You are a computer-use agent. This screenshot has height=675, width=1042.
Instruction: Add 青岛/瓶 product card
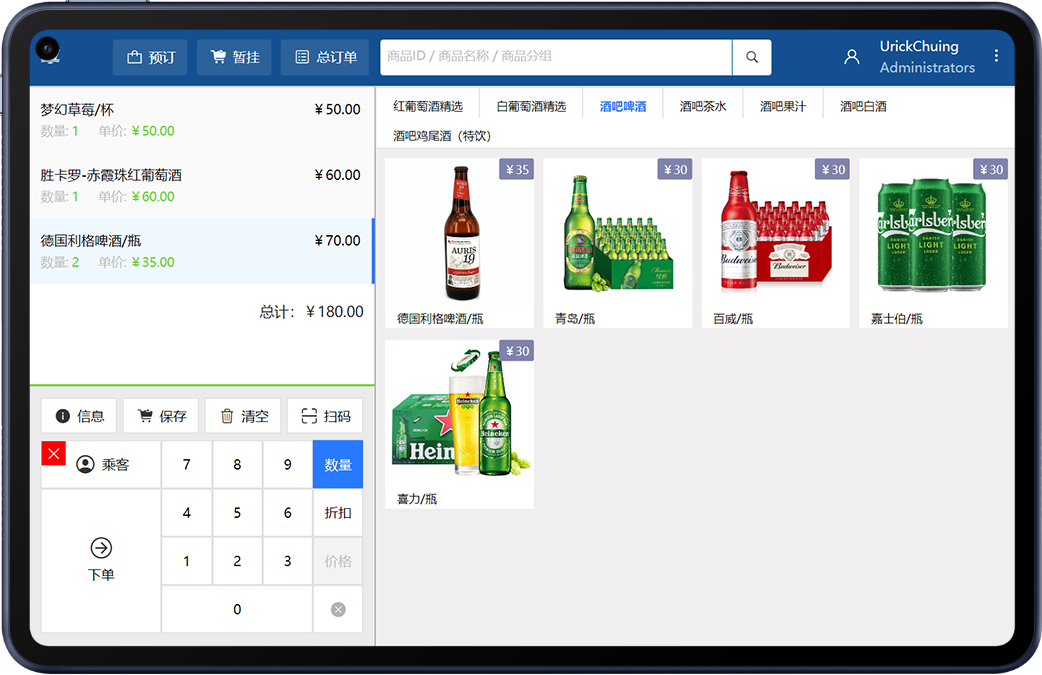click(x=617, y=243)
